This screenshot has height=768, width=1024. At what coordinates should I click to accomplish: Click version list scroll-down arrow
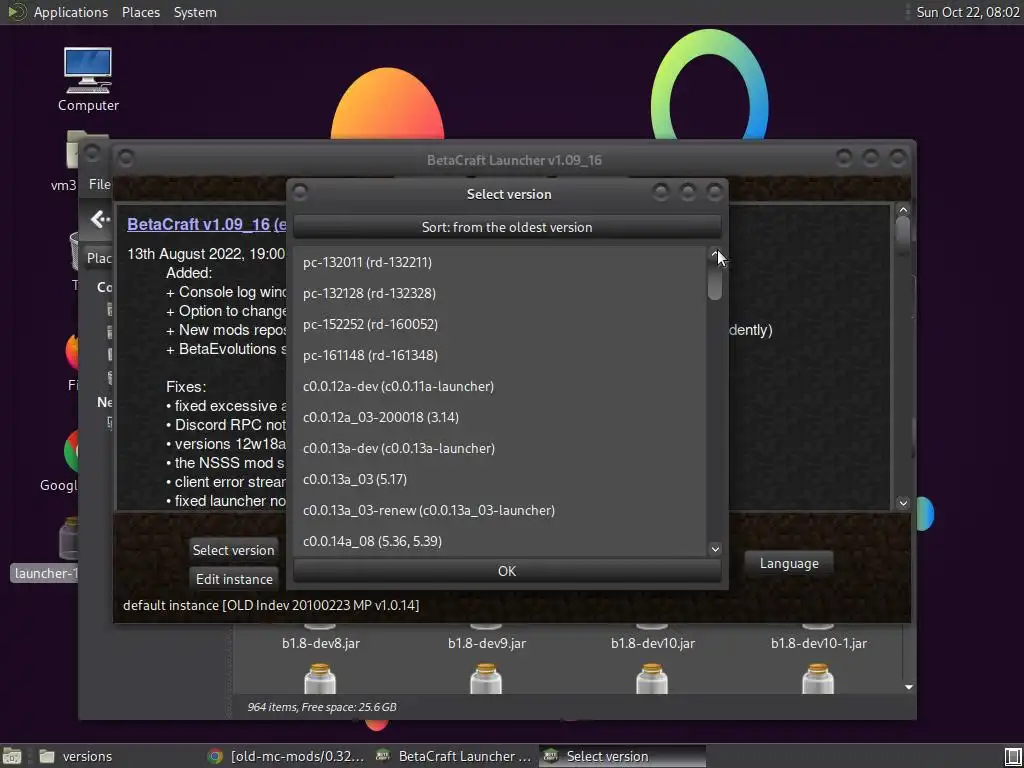(x=715, y=549)
